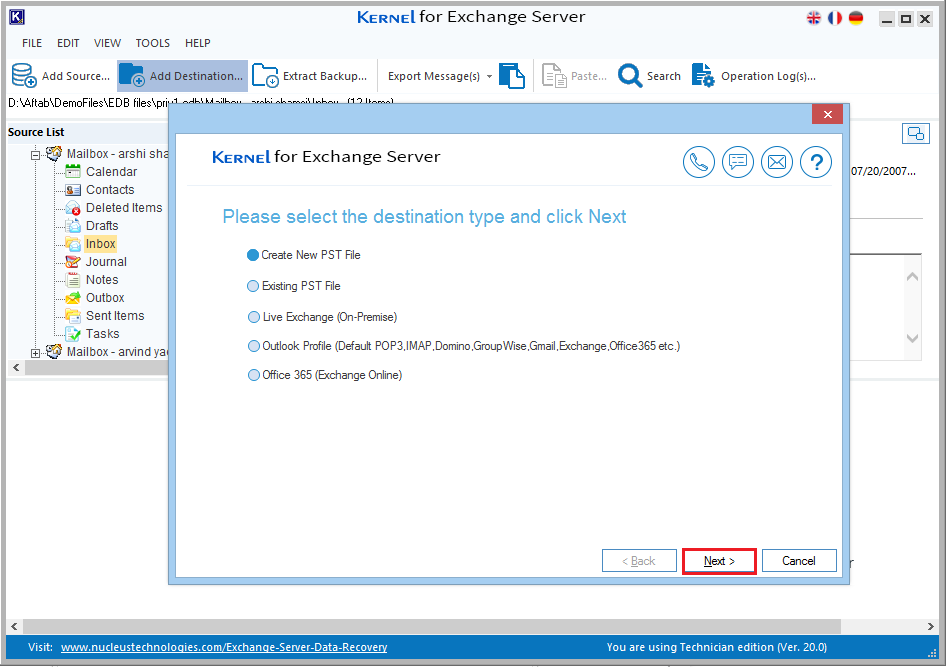The height and width of the screenshot is (667, 946).
Task: Click the phone support icon in dialog
Action: click(x=699, y=162)
